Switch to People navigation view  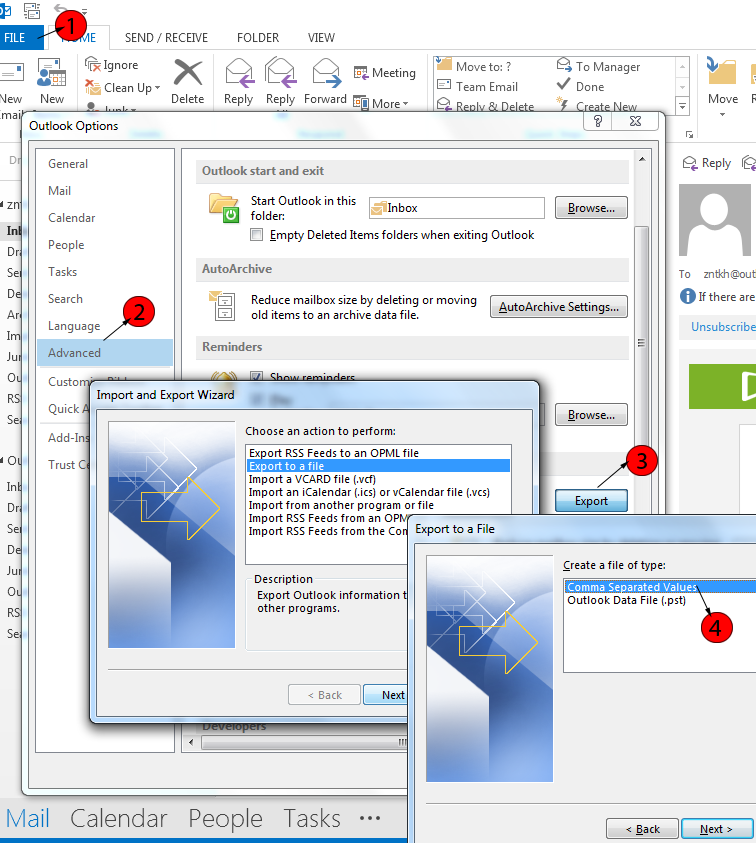click(225, 818)
